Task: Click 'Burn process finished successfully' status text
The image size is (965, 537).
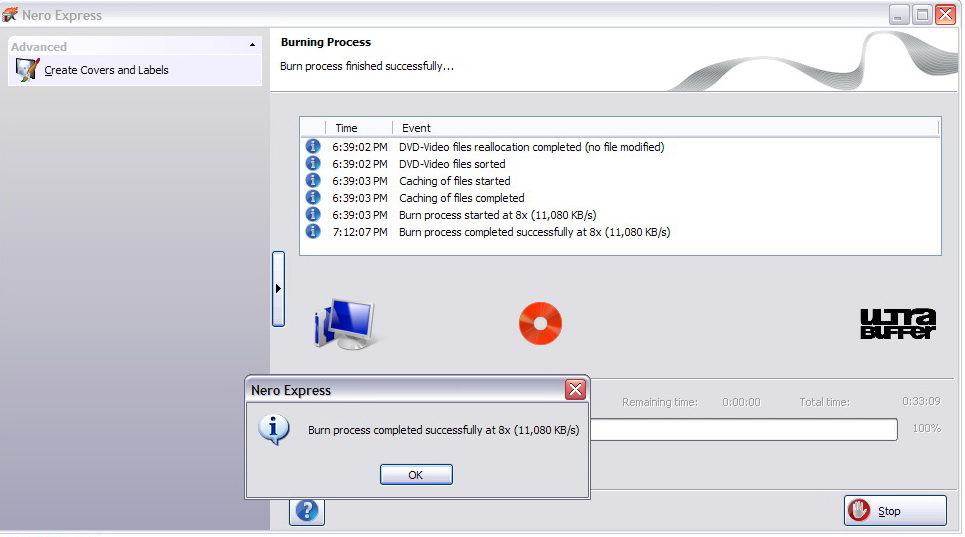Action: click(367, 66)
